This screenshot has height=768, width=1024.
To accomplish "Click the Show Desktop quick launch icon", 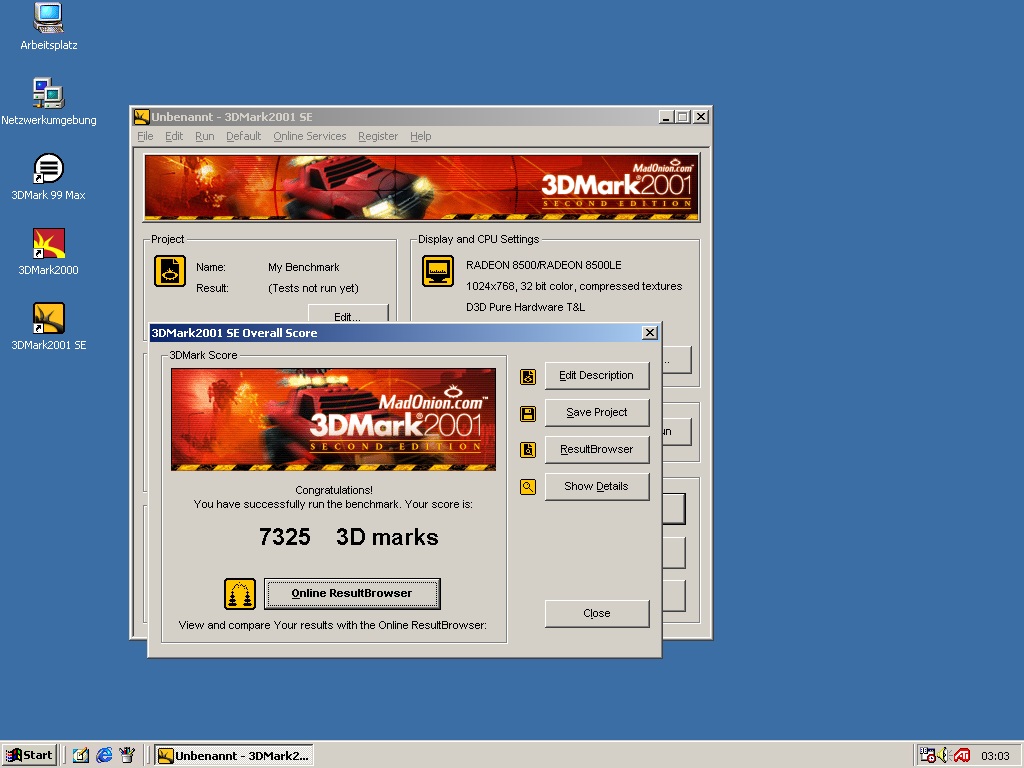I will point(80,756).
